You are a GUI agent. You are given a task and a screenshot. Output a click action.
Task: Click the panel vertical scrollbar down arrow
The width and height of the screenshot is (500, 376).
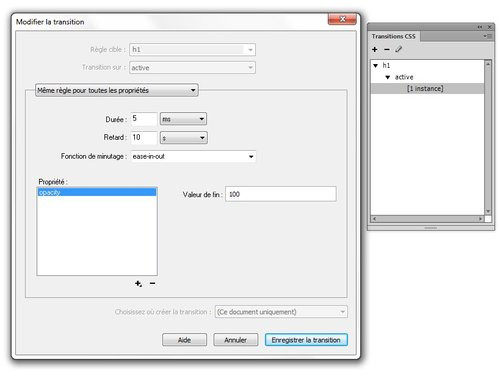pyautogui.click(x=488, y=212)
